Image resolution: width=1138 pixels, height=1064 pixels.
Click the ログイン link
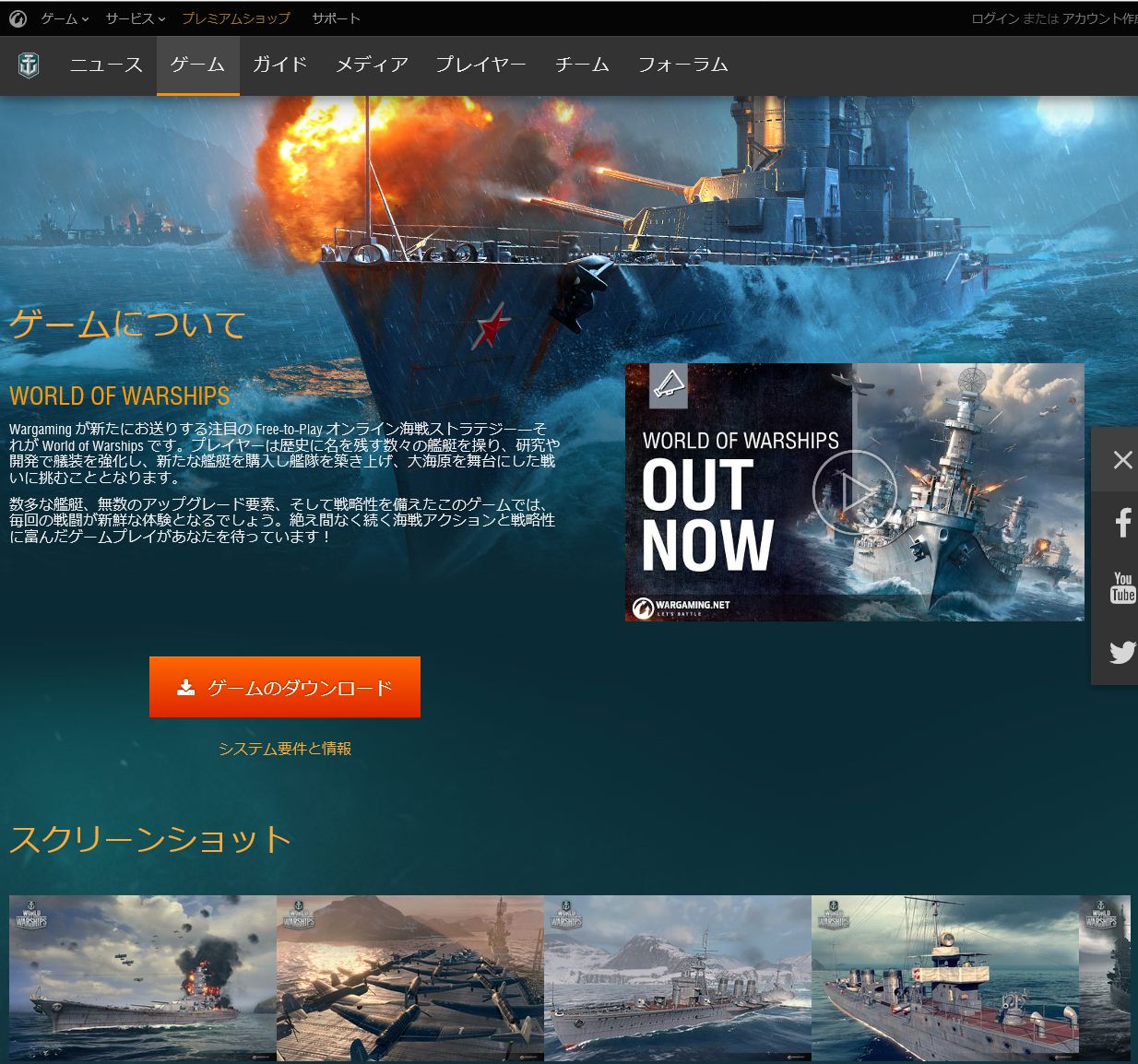point(994,18)
